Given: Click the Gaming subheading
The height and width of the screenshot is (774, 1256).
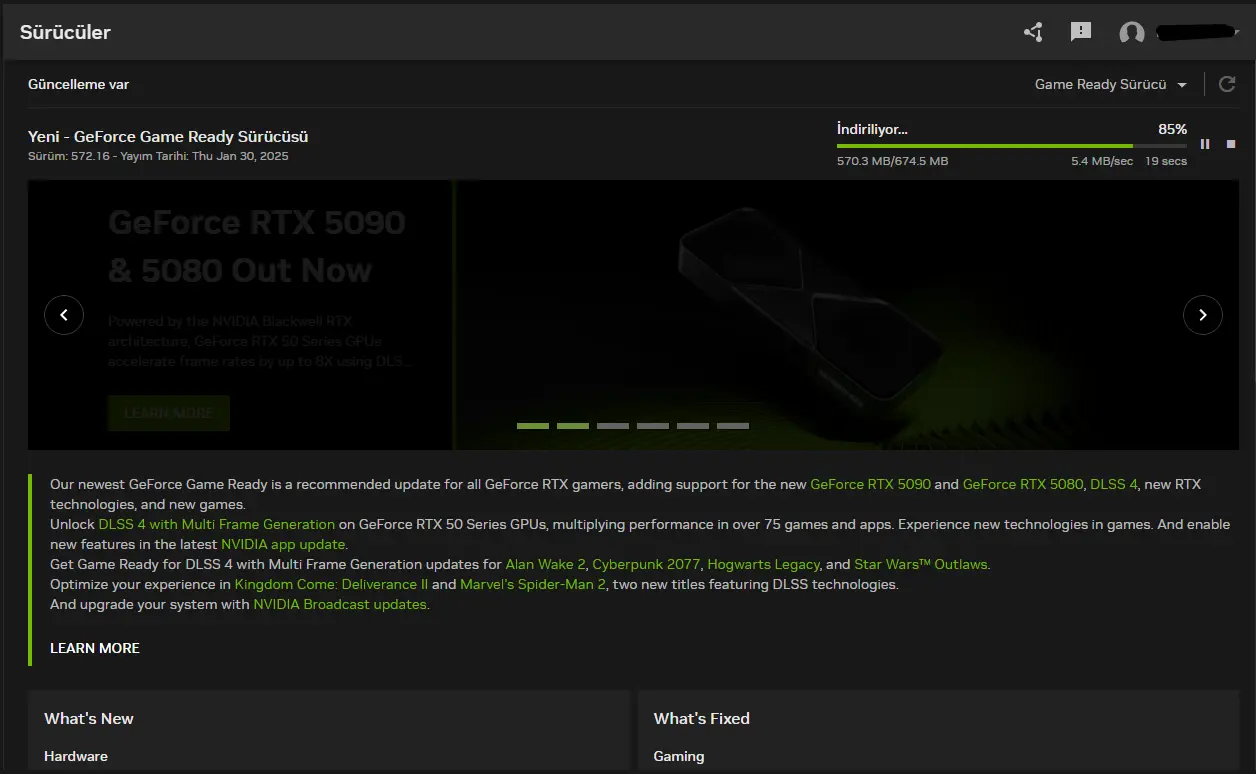Looking at the screenshot, I should click(x=679, y=756).
